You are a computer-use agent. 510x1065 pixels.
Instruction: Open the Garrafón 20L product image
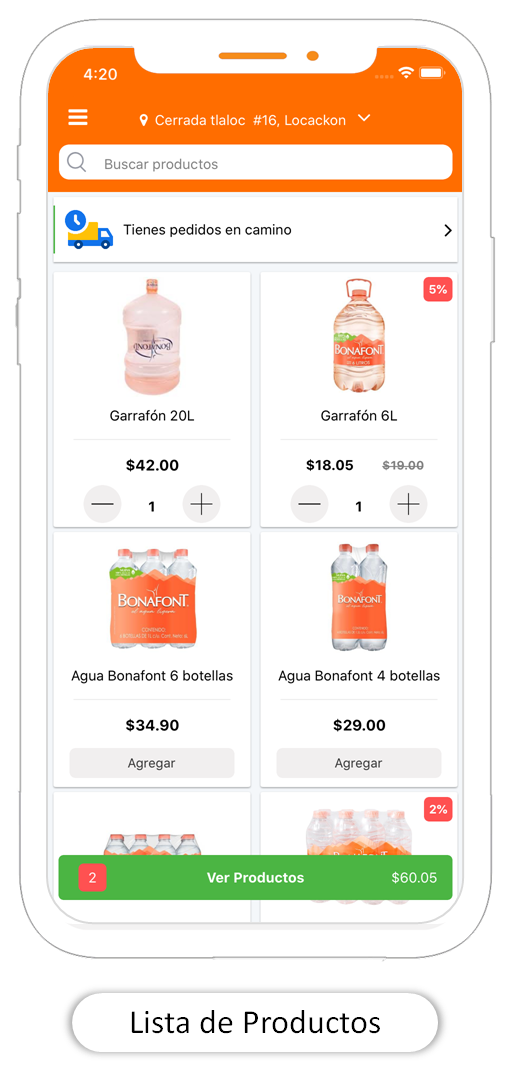tap(152, 336)
